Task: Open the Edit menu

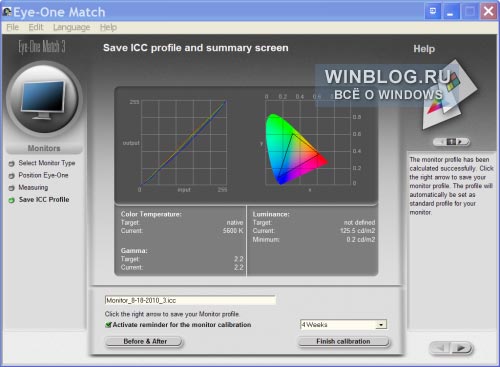Action: click(36, 27)
